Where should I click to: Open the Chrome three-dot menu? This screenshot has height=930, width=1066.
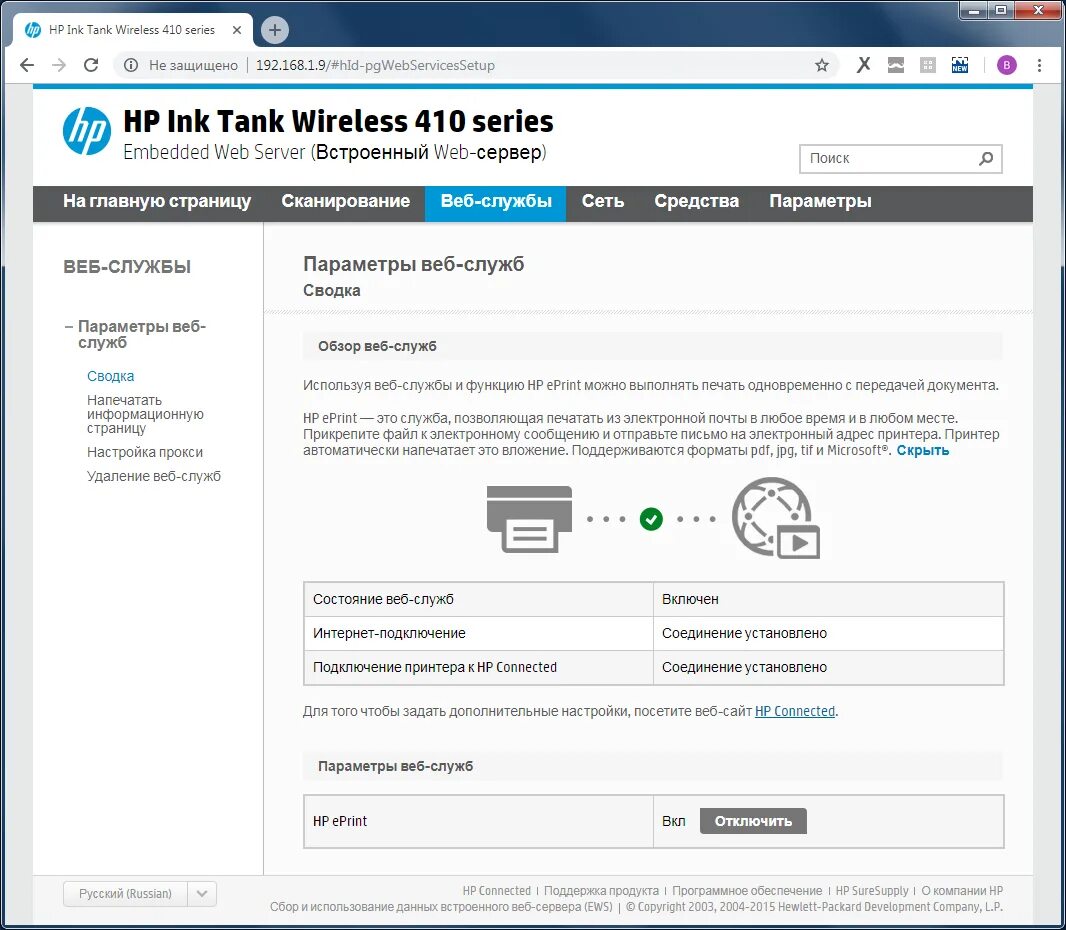pos(1039,65)
